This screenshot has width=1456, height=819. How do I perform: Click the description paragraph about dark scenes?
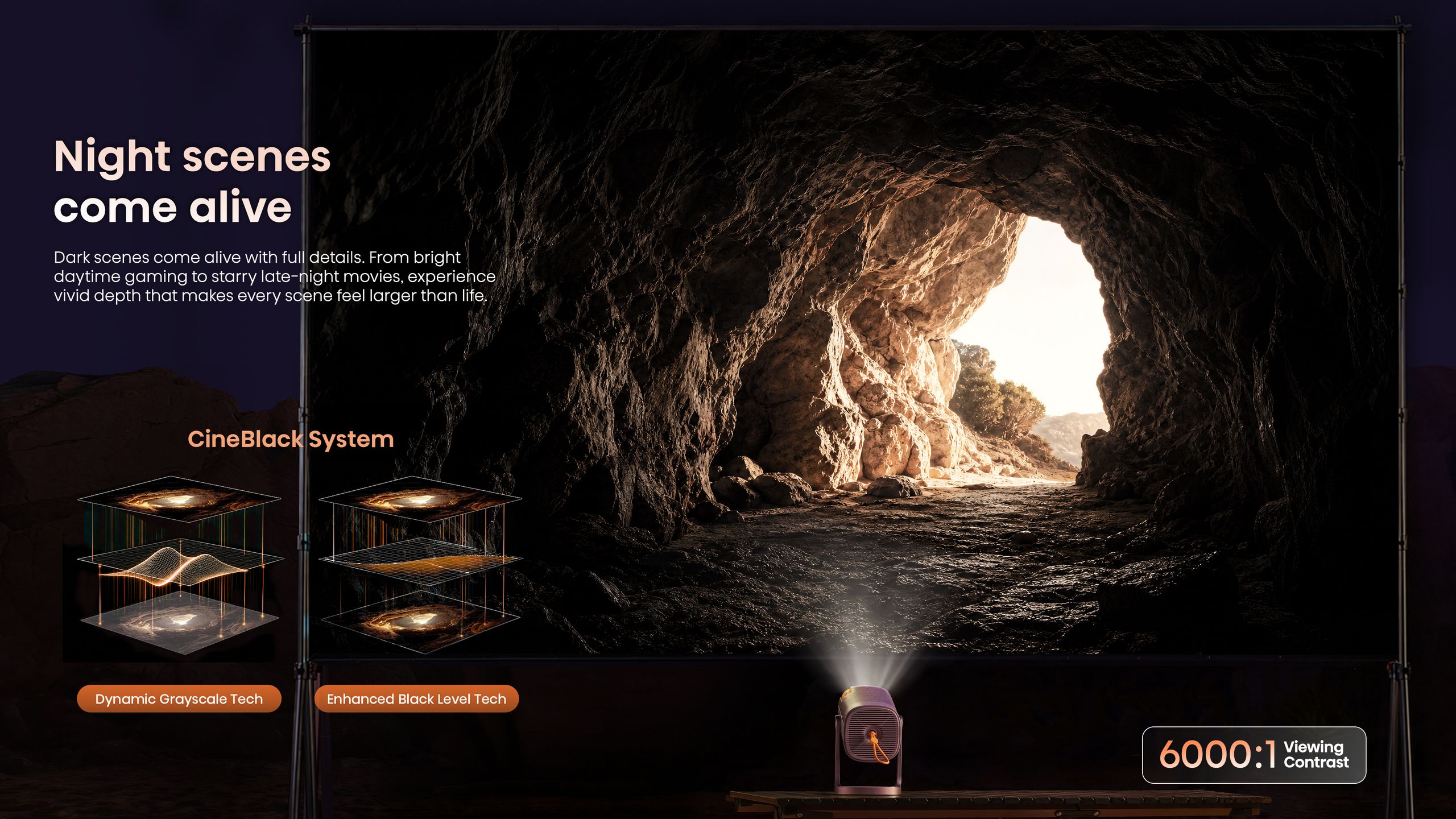[275, 276]
